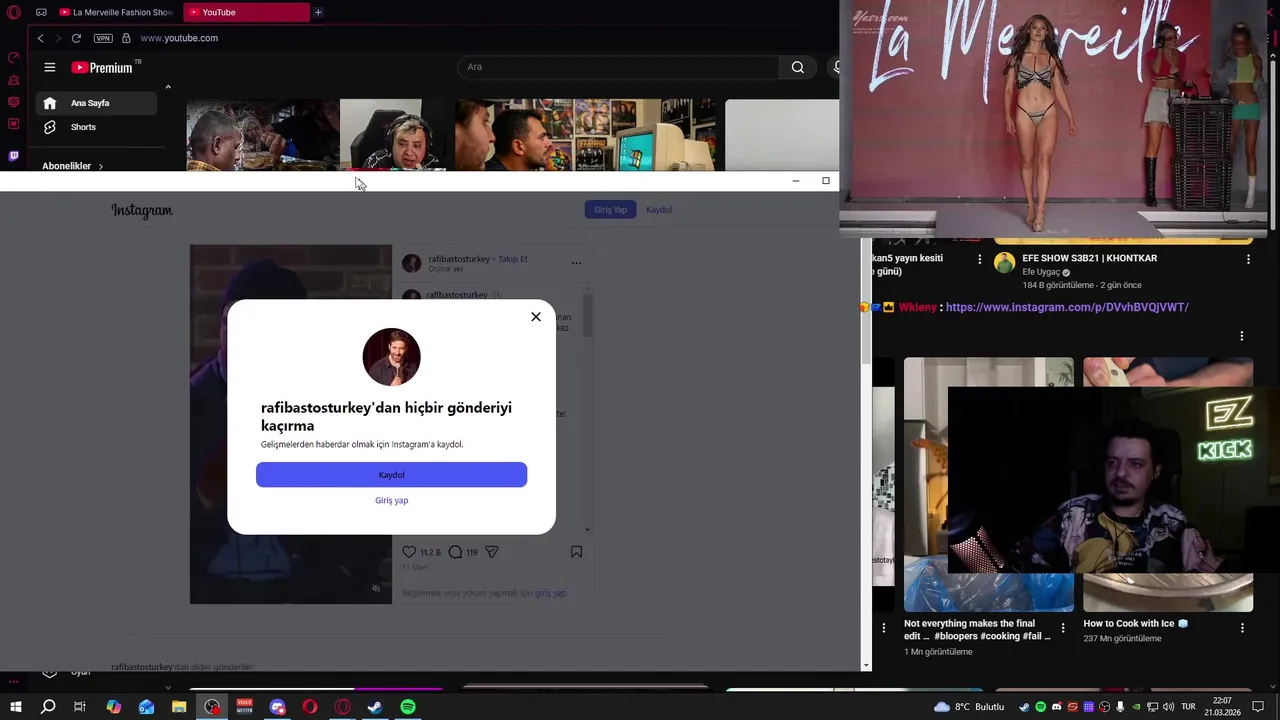This screenshot has height=720, width=1280.
Task: Open Instagram post comments bubble icon
Action: click(455, 552)
